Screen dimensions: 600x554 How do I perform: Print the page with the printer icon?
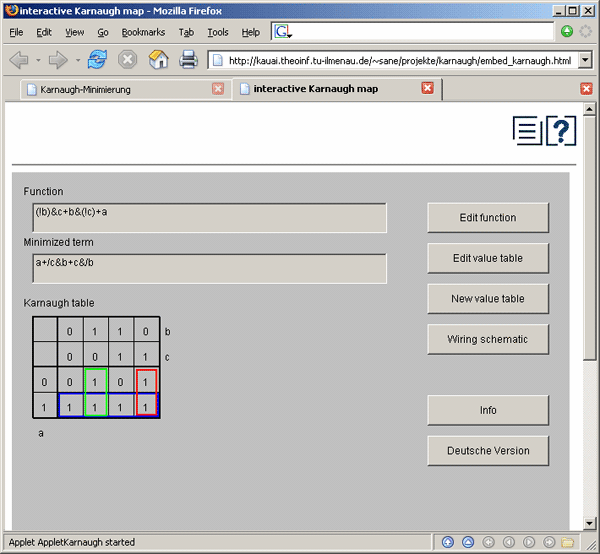(189, 60)
